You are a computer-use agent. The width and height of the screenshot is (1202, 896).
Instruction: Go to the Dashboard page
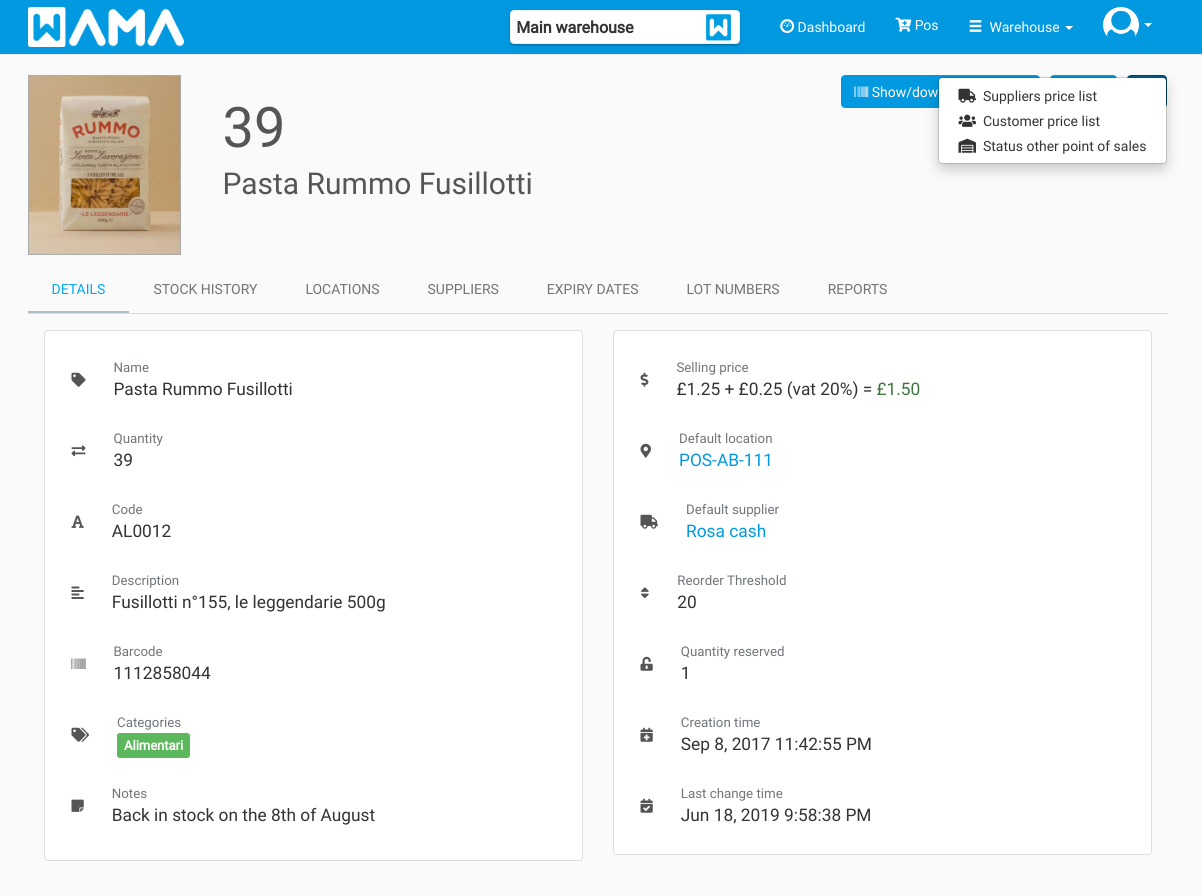tap(822, 27)
